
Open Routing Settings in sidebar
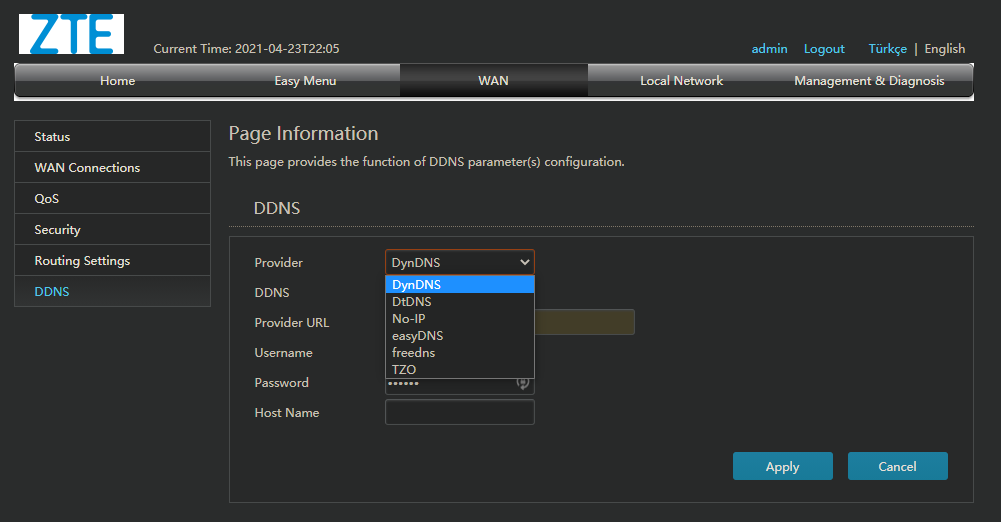click(82, 261)
